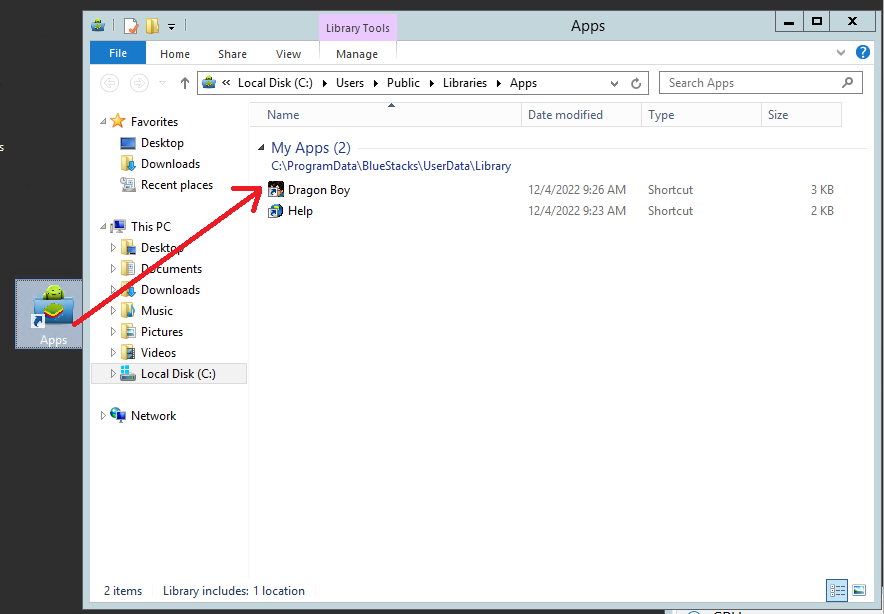This screenshot has width=884, height=614.
Task: Open the recent locations dropdown arrow
Action: (x=162, y=83)
